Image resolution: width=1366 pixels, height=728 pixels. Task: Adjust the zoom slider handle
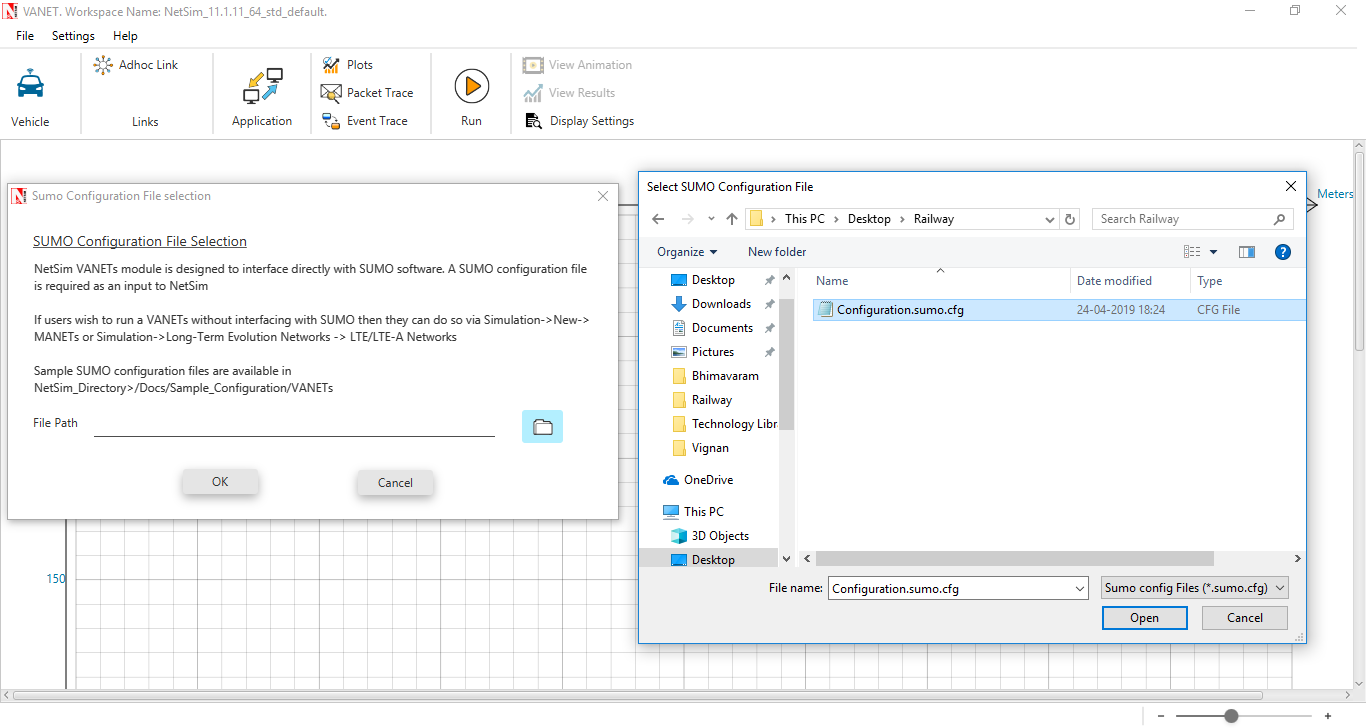1231,716
